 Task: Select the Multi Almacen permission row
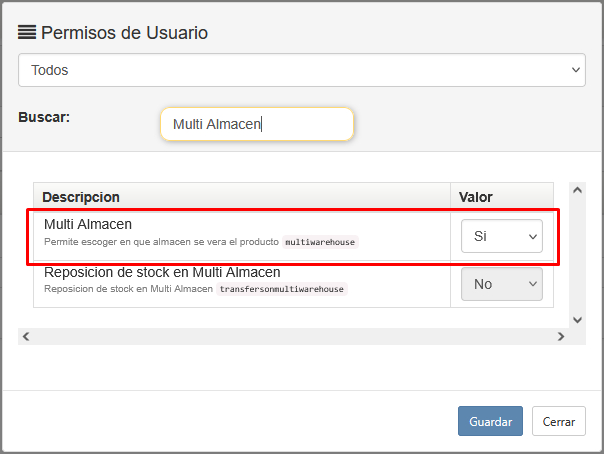(294, 236)
